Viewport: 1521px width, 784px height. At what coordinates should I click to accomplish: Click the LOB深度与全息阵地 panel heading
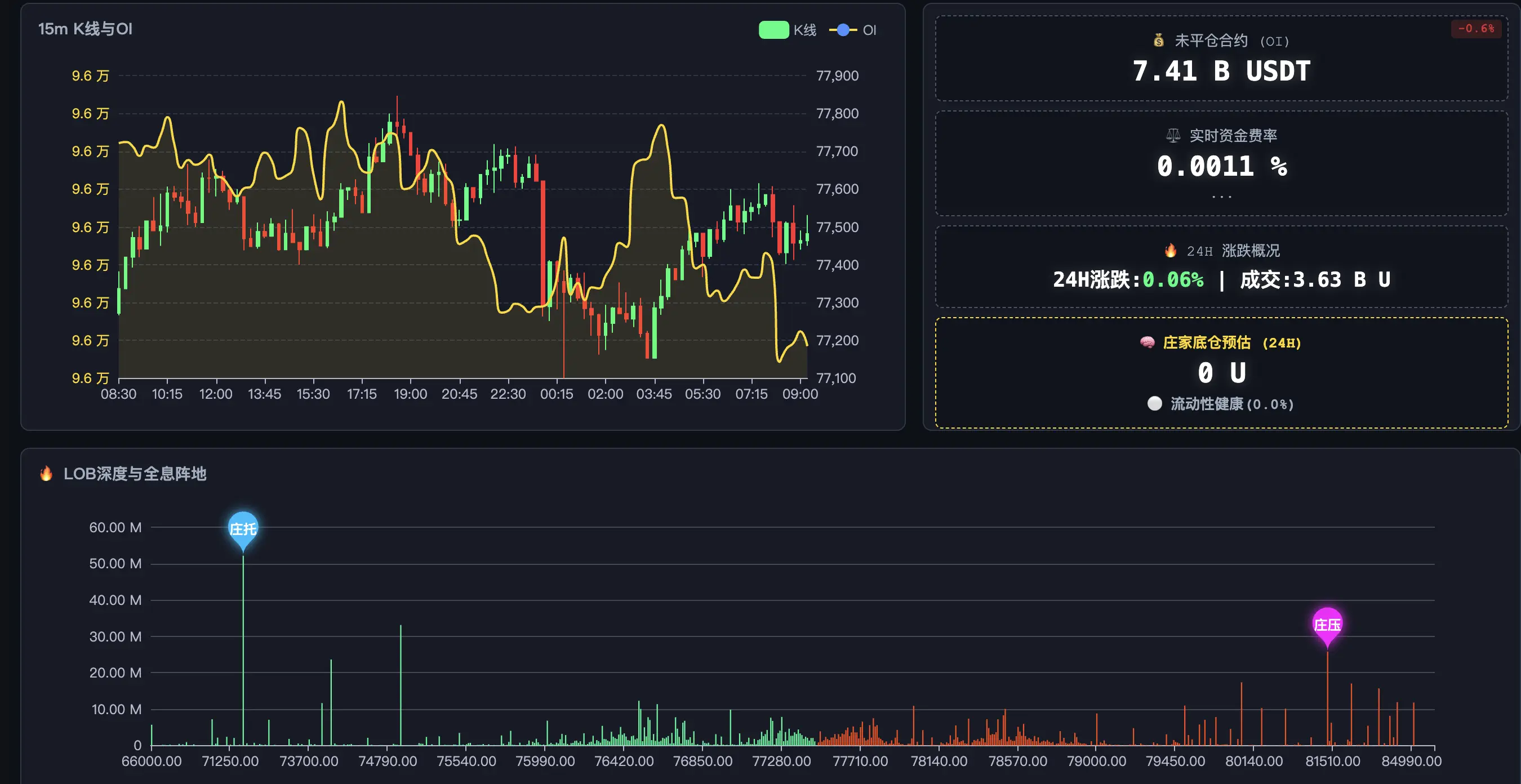[x=135, y=474]
